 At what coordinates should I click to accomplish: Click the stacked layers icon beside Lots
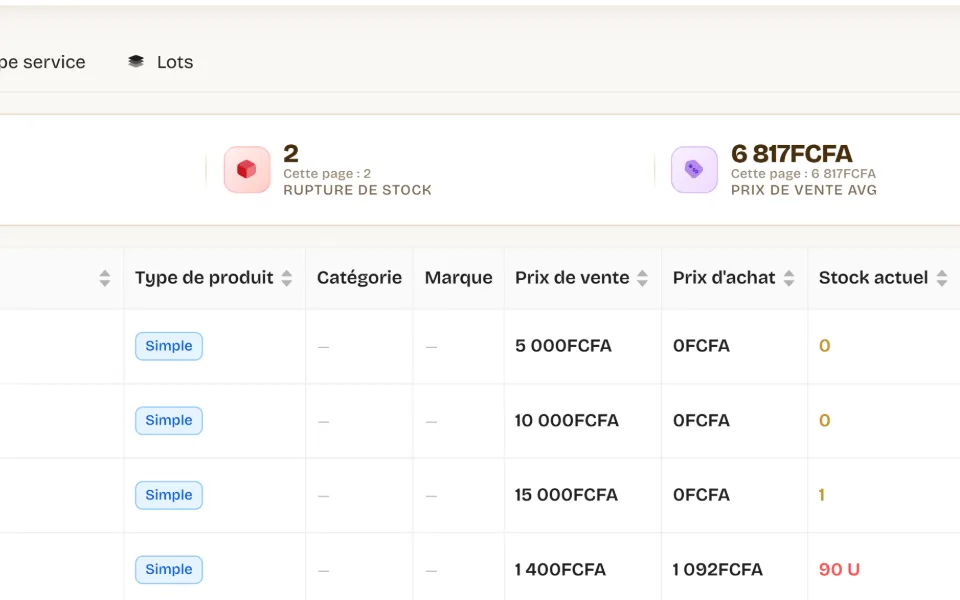[x=136, y=61]
